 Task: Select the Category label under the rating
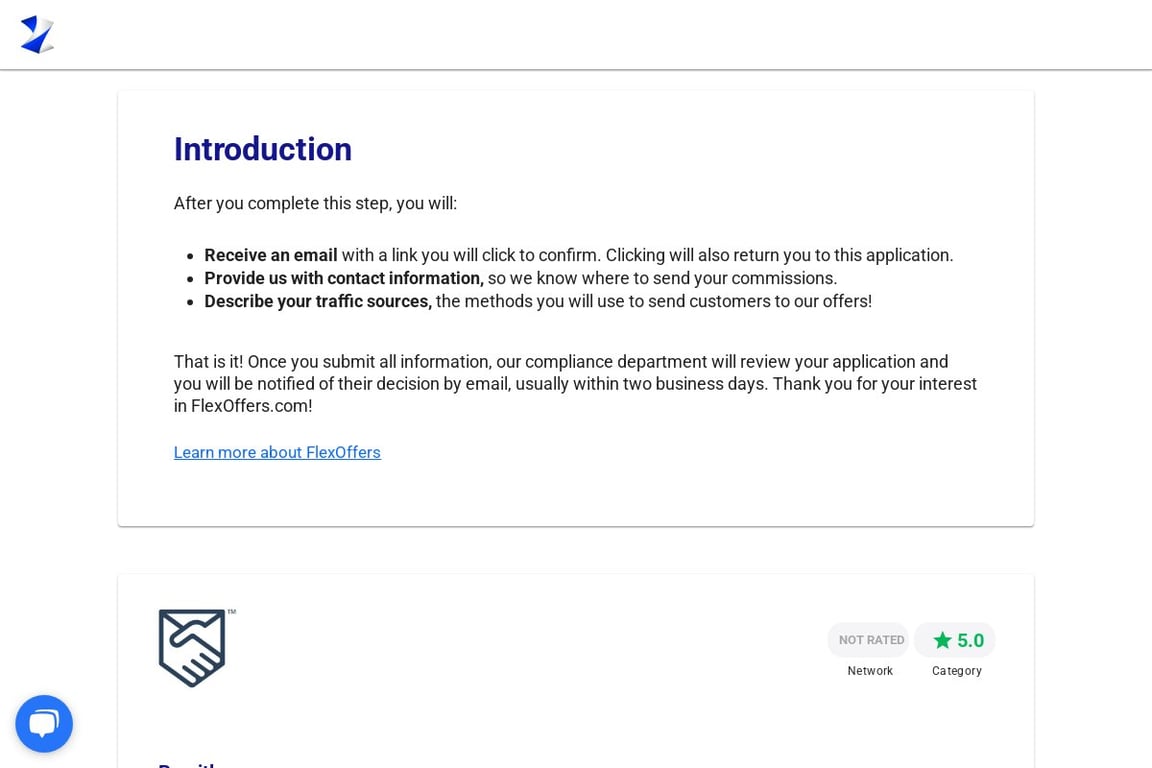tap(956, 671)
